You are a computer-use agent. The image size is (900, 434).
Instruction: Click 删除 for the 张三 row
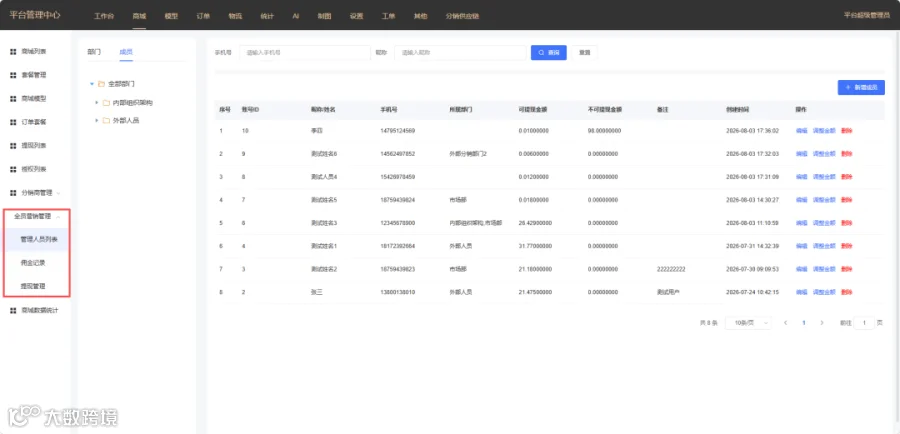(847, 292)
